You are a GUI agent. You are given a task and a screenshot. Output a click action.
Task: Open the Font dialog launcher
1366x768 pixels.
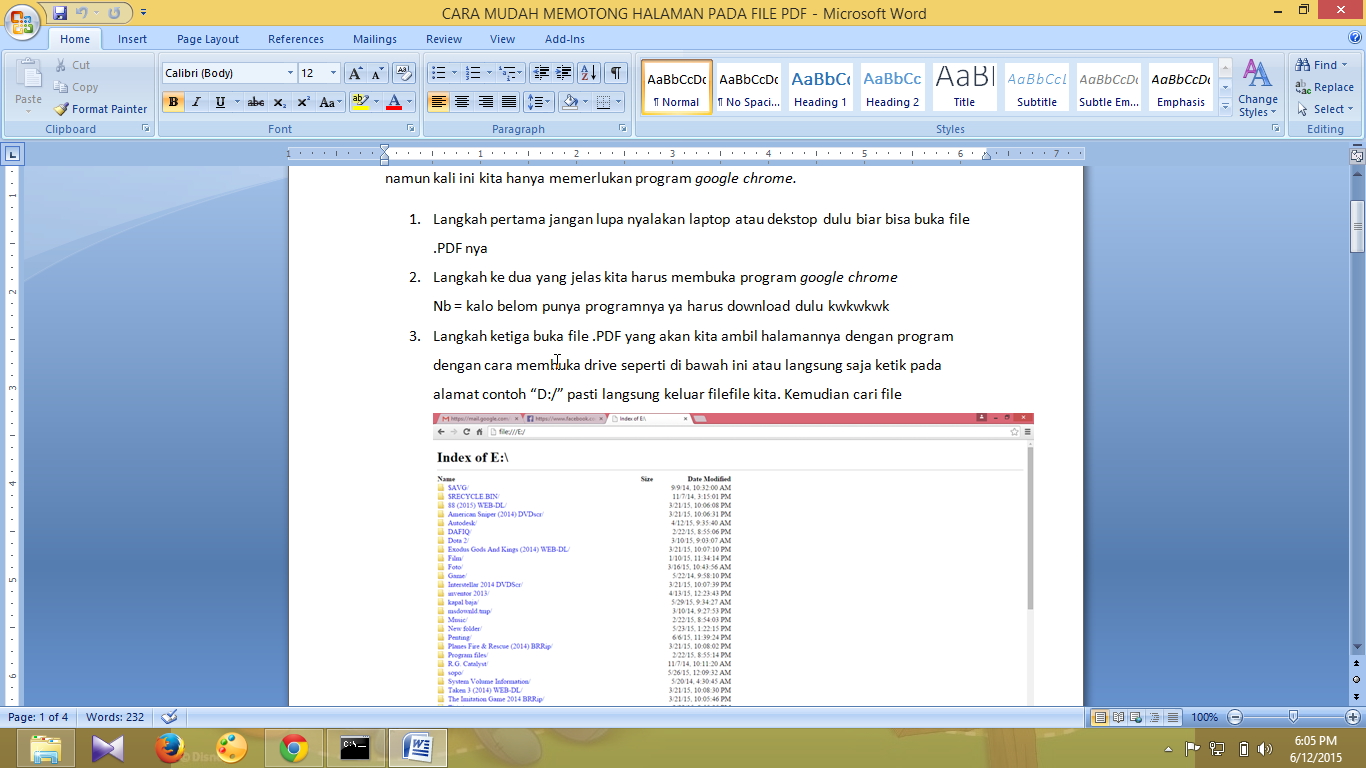pos(410,129)
